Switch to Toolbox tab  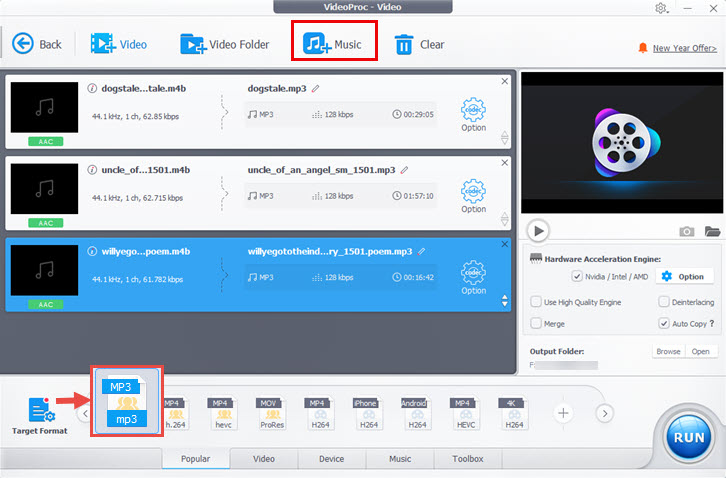468,459
